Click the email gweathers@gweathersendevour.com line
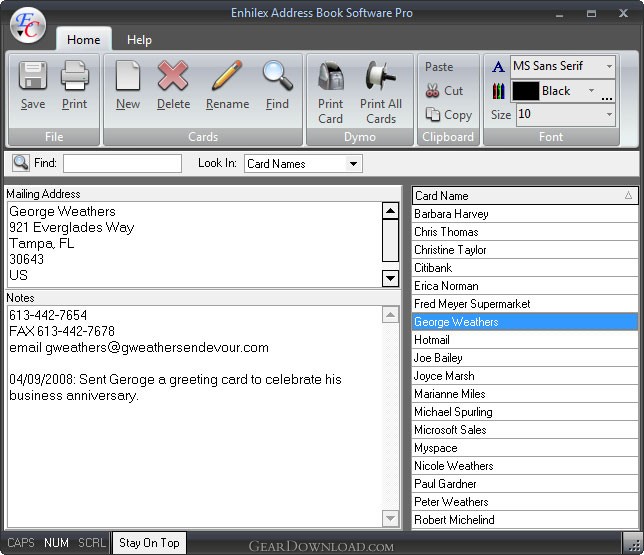This screenshot has width=644, height=555. tap(139, 348)
